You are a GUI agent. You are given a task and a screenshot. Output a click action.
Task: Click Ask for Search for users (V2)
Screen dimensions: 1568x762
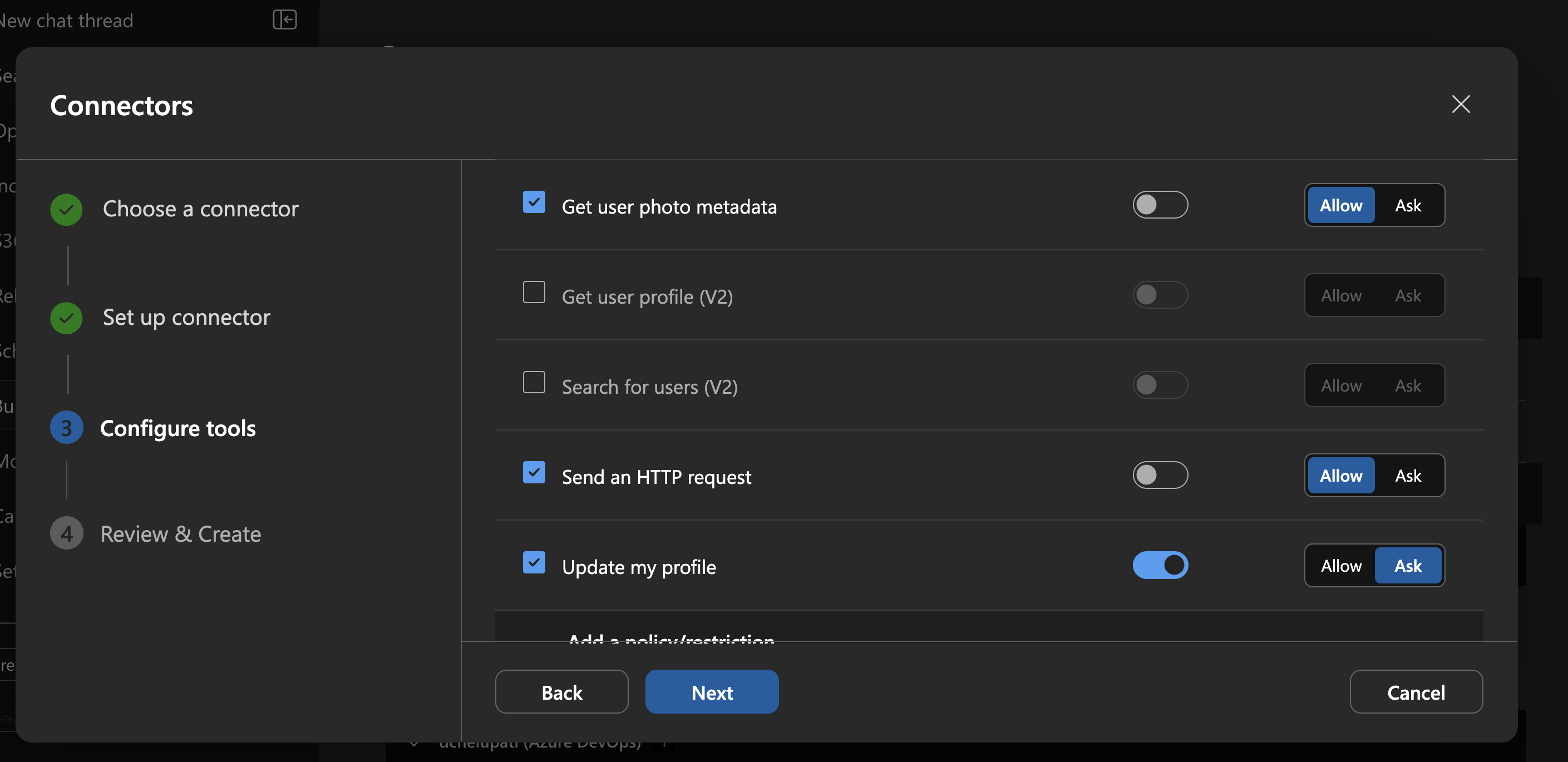pos(1407,385)
